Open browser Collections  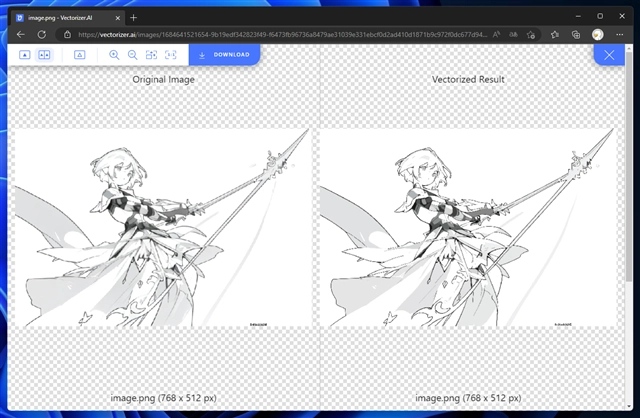click(x=576, y=35)
